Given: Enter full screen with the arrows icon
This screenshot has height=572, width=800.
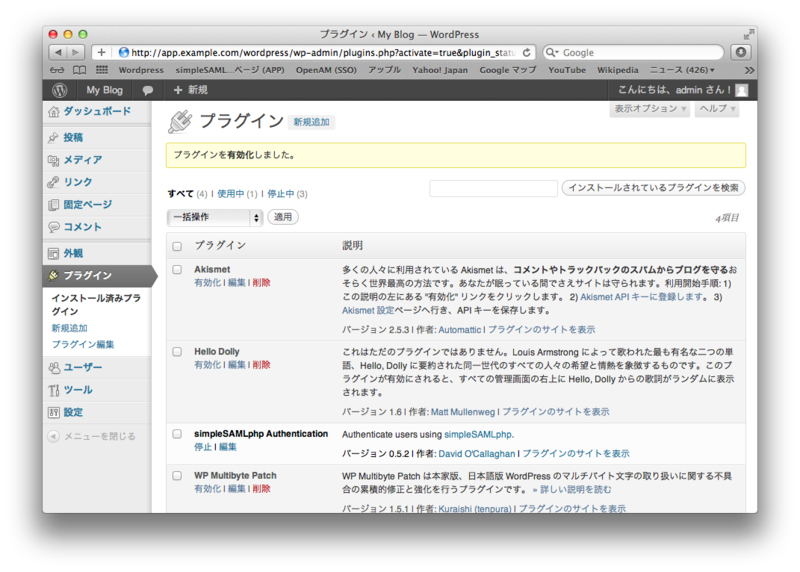Looking at the screenshot, I should coord(748,34).
